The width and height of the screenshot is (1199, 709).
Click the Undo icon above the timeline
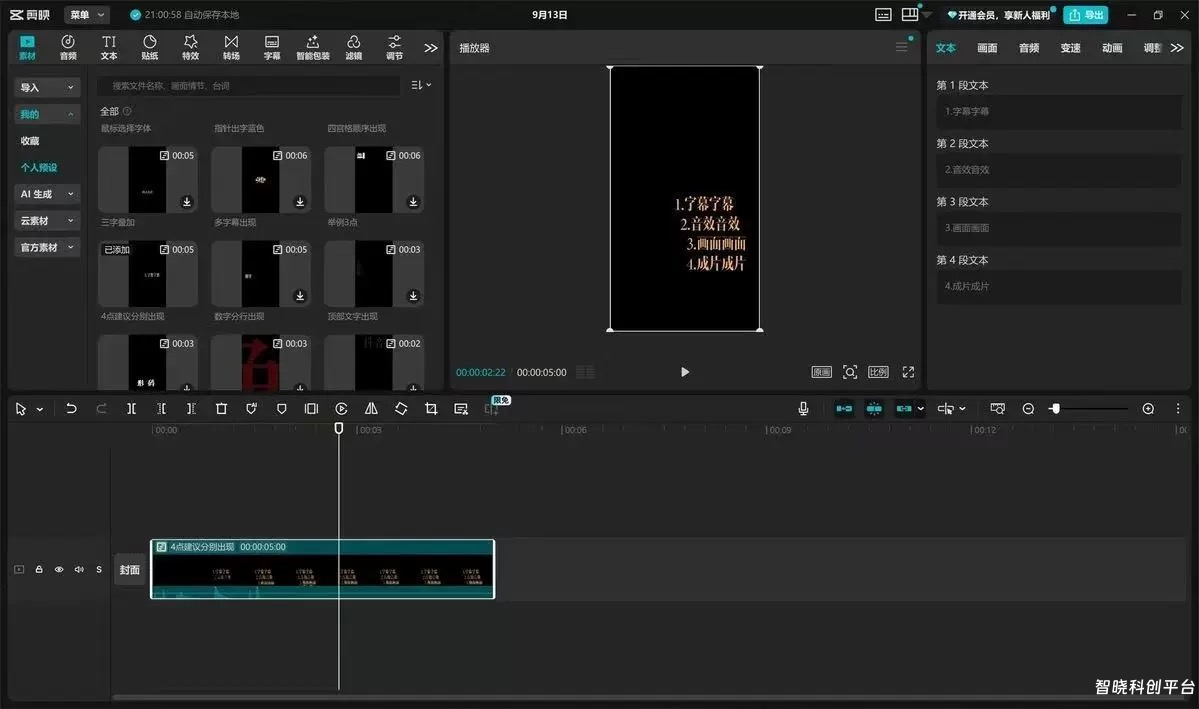pos(69,408)
